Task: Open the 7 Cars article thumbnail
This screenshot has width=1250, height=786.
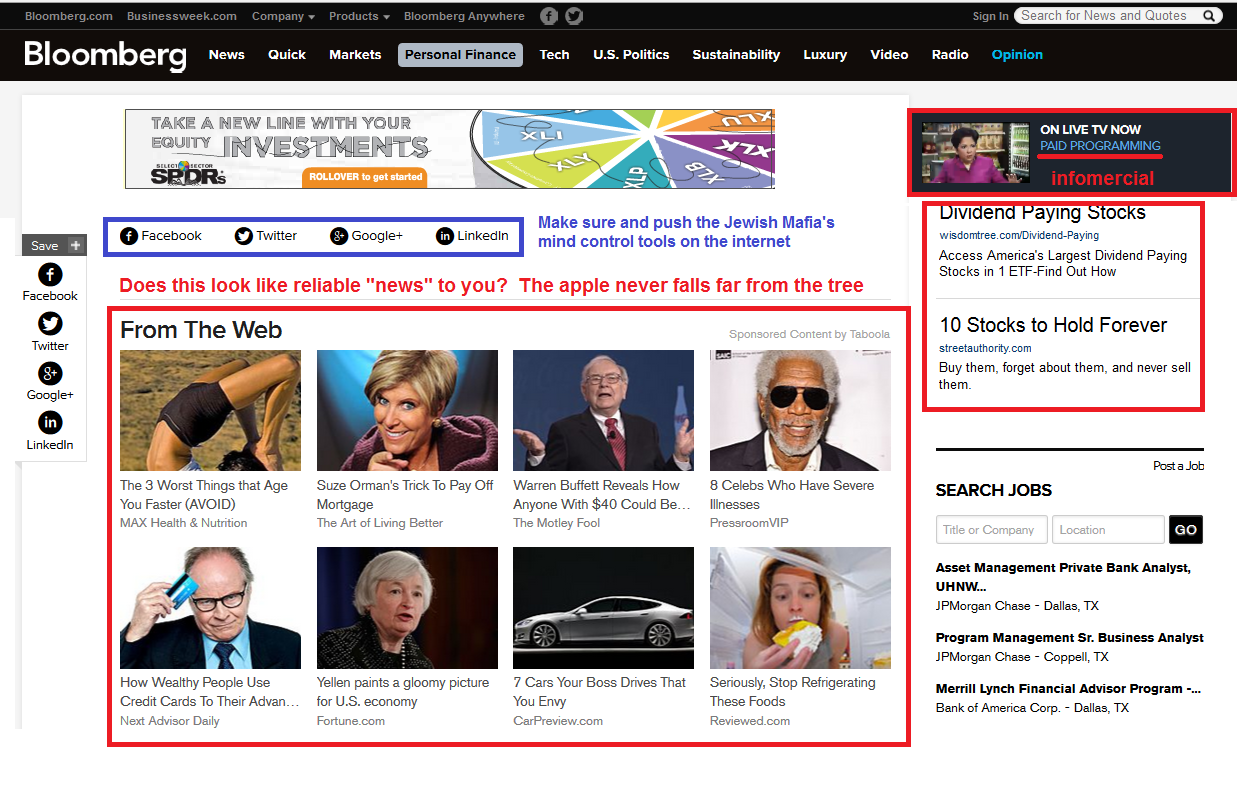Action: point(603,608)
